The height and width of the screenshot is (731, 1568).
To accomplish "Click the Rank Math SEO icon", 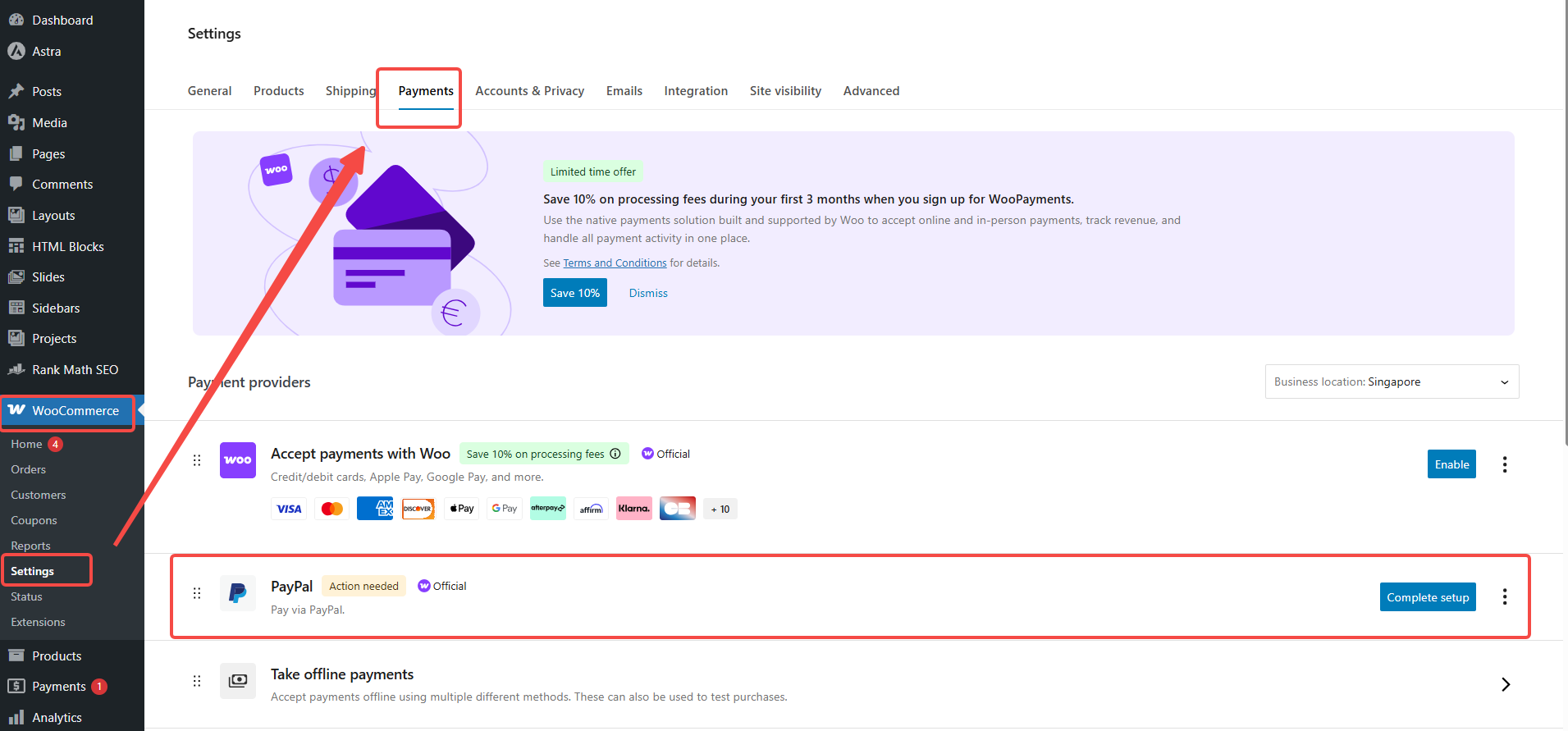I will 16,369.
